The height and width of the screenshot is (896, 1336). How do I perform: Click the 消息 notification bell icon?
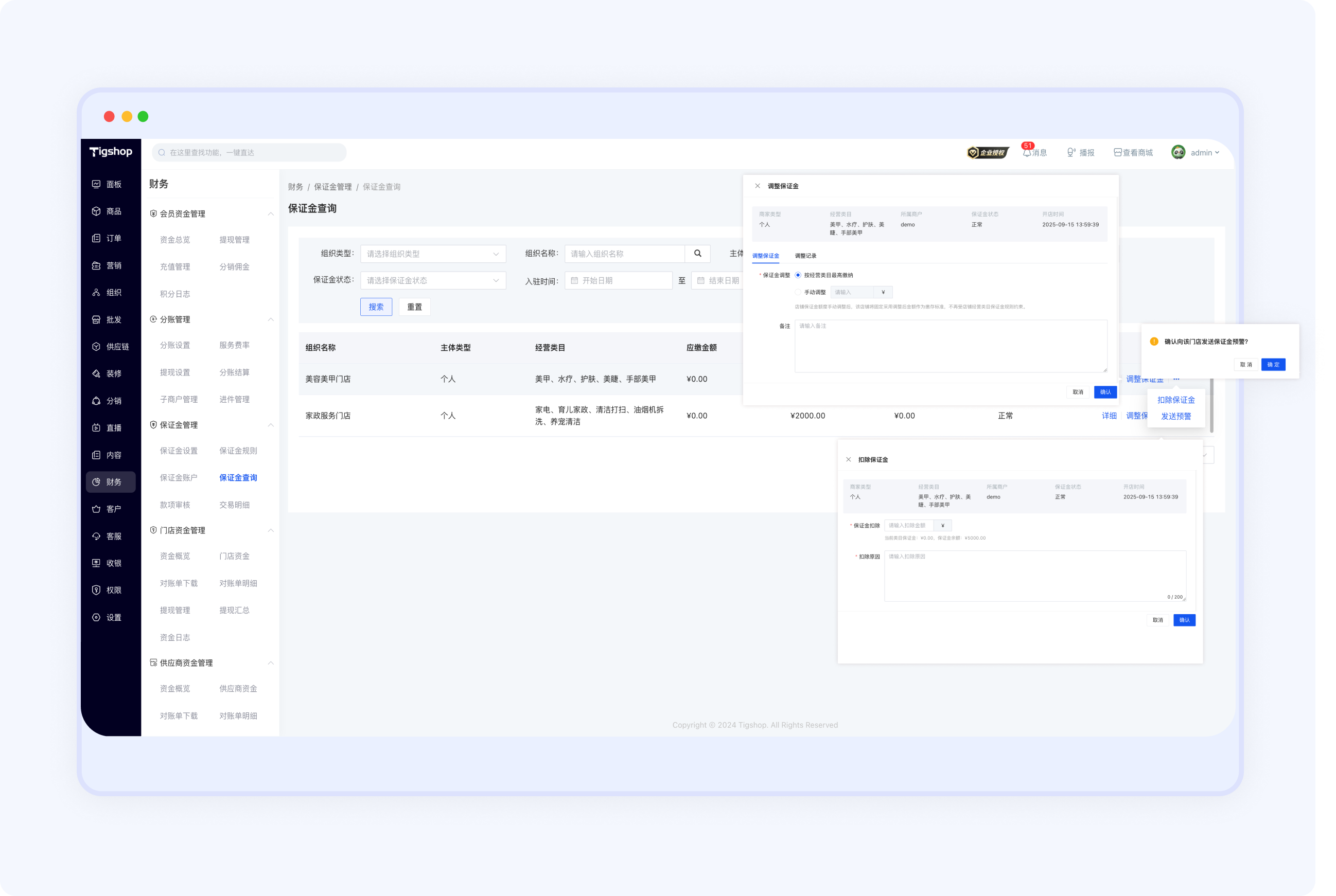(1027, 153)
